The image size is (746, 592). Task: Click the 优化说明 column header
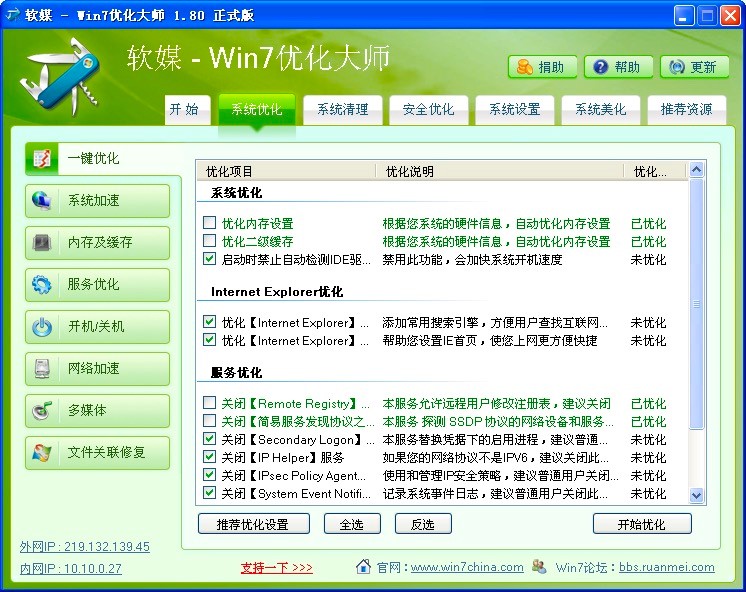click(x=500, y=171)
